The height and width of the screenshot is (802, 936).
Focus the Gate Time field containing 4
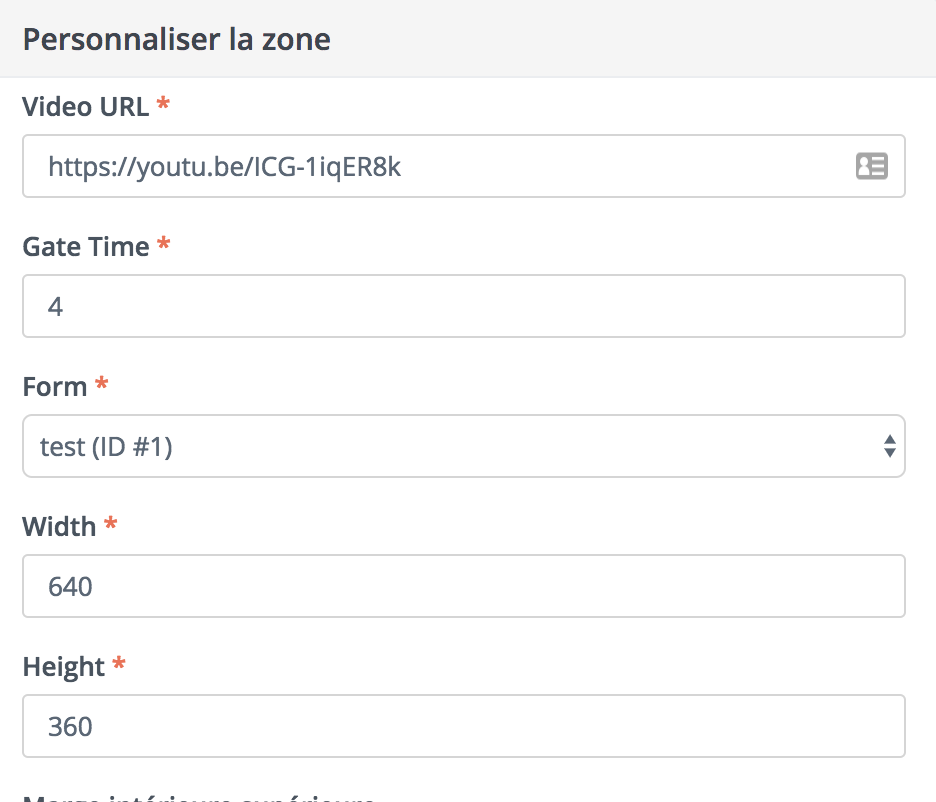pos(464,306)
